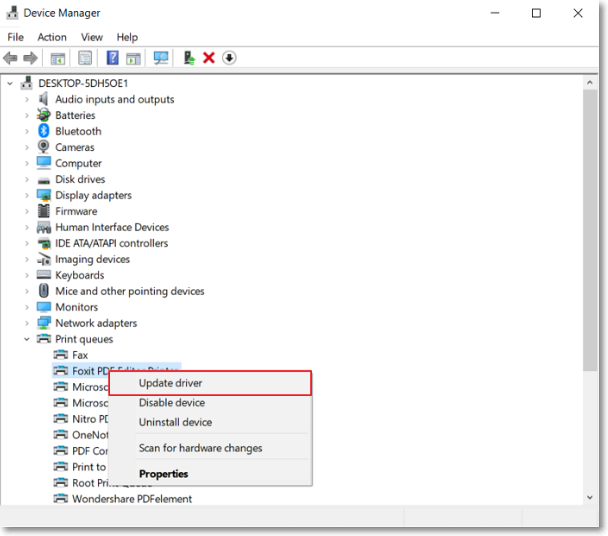
Task: Select the DESKTOP-5DH5OE1 computer name
Action: point(83,83)
